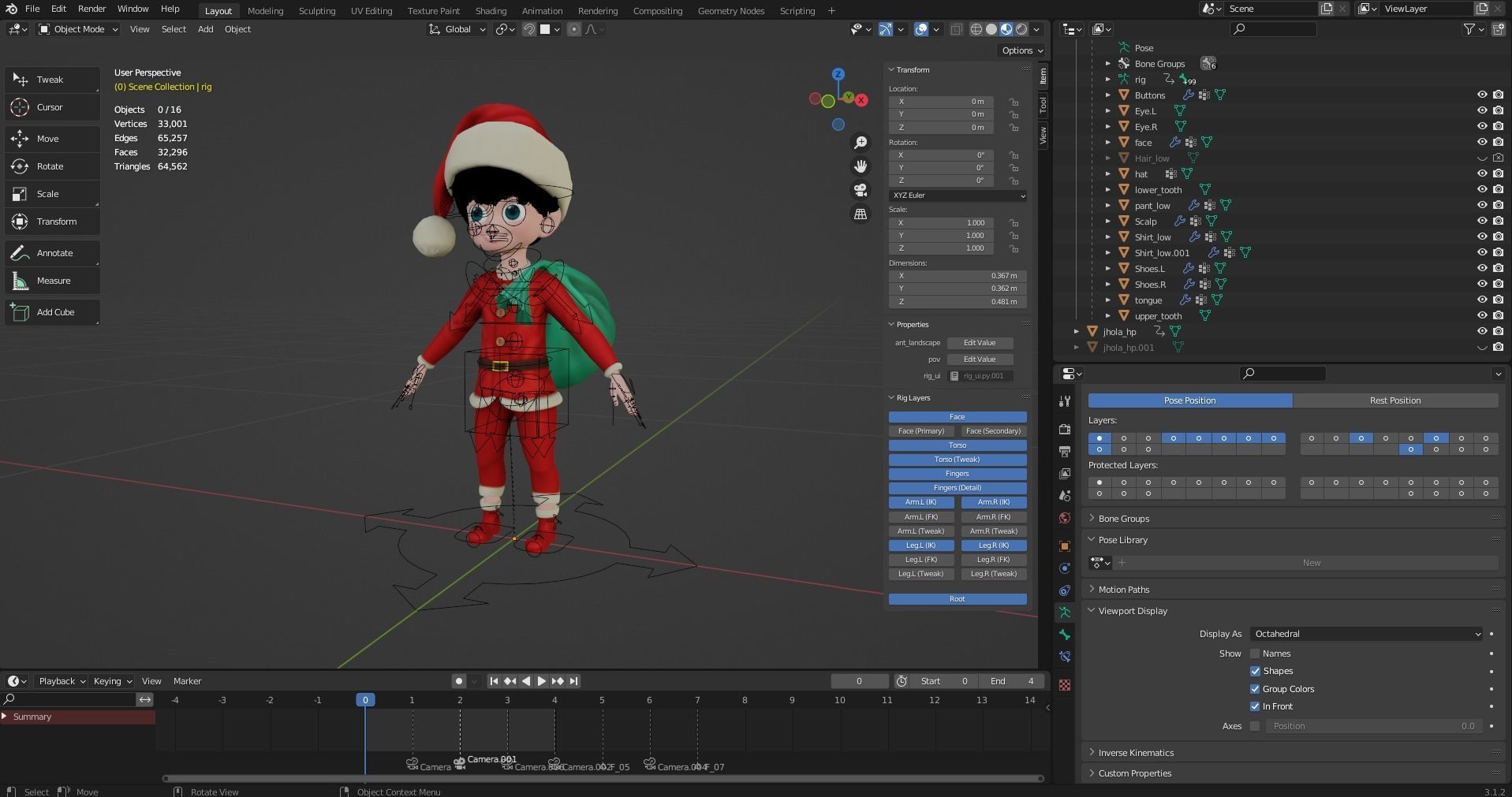Toggle the Face (Primary) rig layer

point(921,431)
